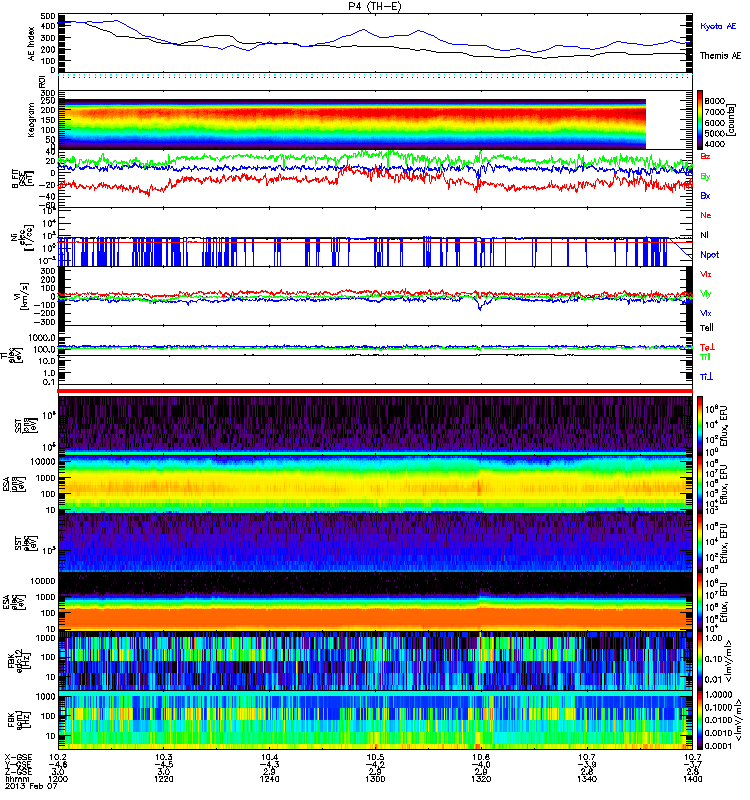Select the blue Vix legend label
Screen dimensions: 750x800
click(706, 313)
